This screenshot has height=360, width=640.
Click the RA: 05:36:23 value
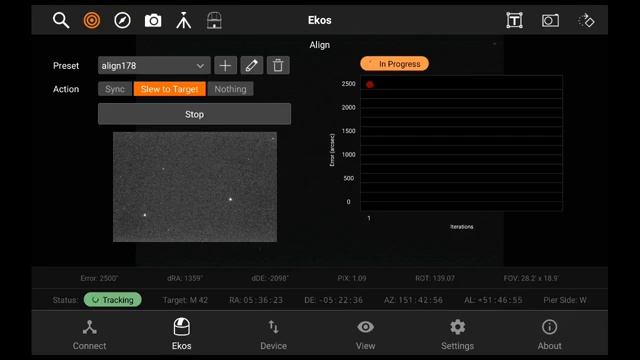pyautogui.click(x=256, y=300)
